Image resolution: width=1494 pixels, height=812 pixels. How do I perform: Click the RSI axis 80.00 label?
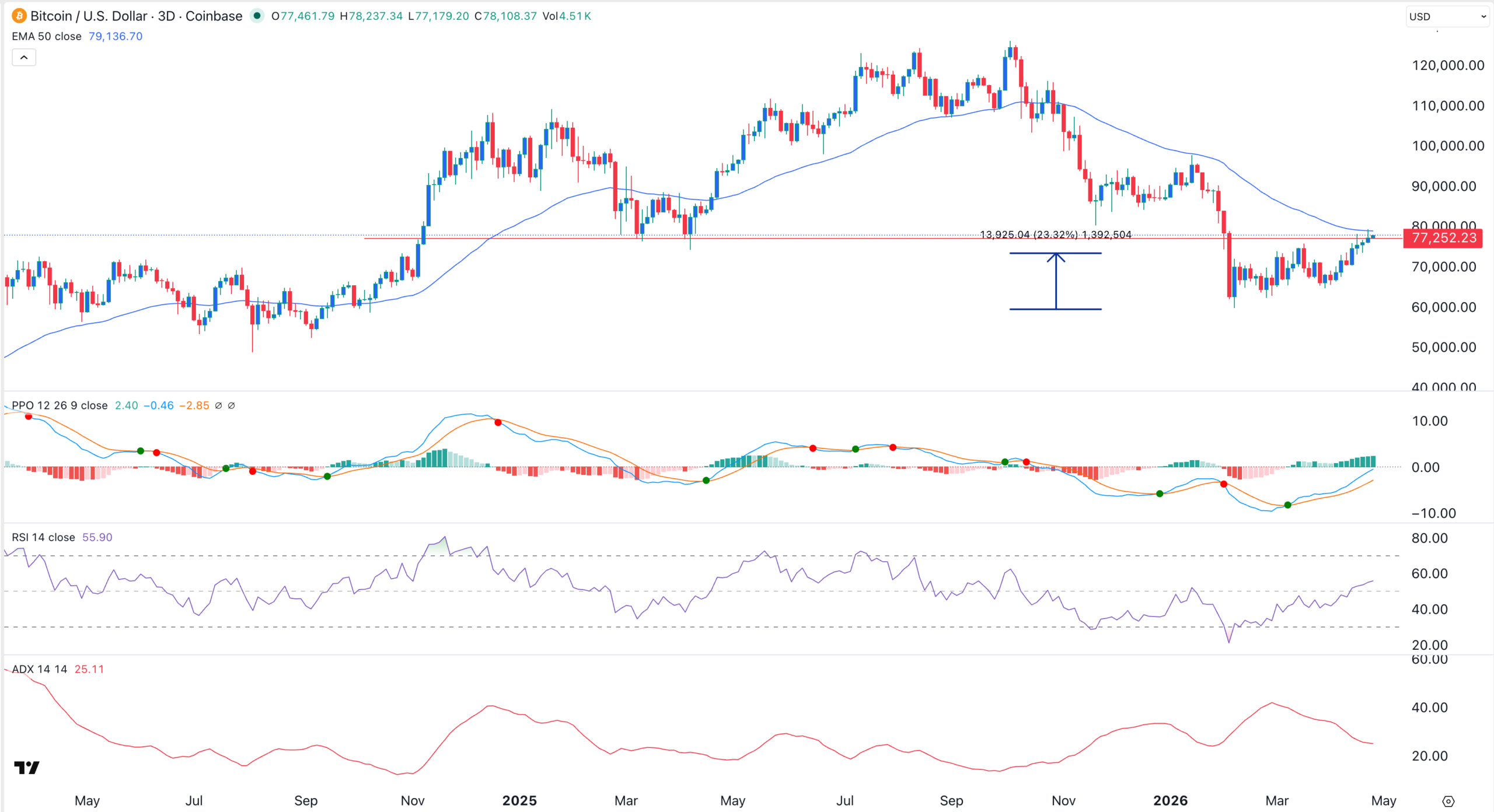(1429, 538)
